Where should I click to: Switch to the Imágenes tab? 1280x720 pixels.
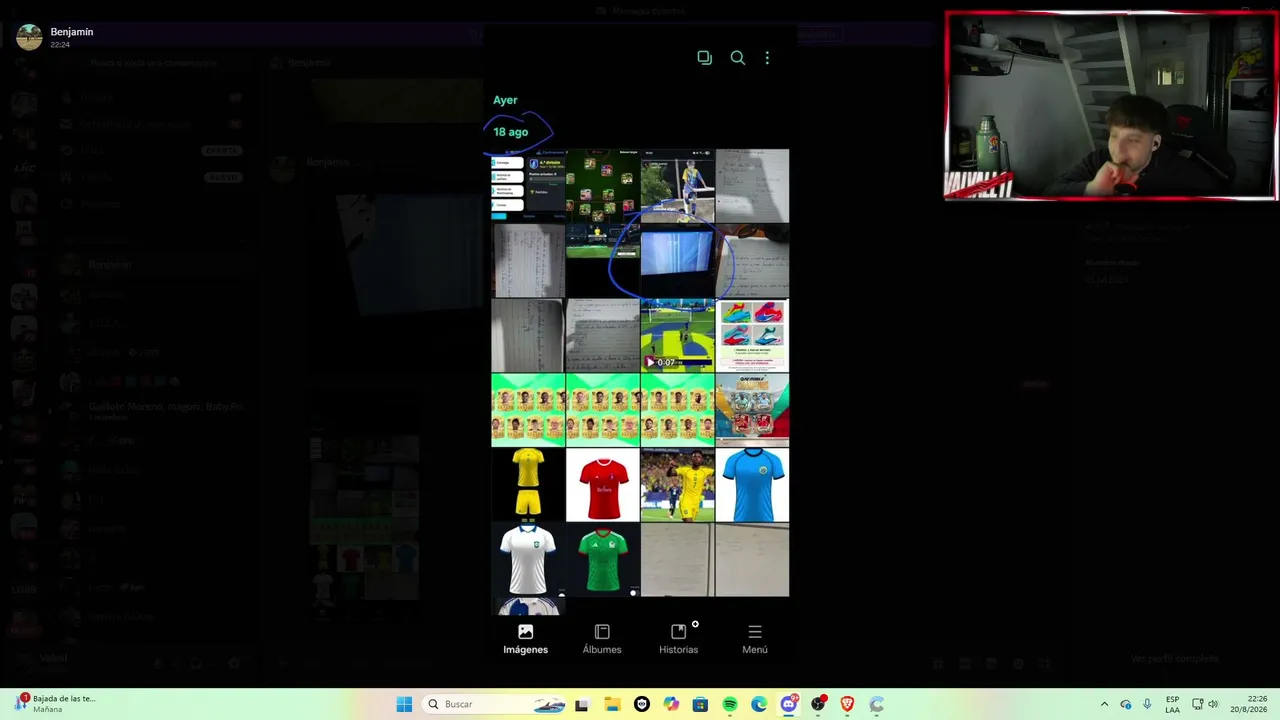(526, 639)
